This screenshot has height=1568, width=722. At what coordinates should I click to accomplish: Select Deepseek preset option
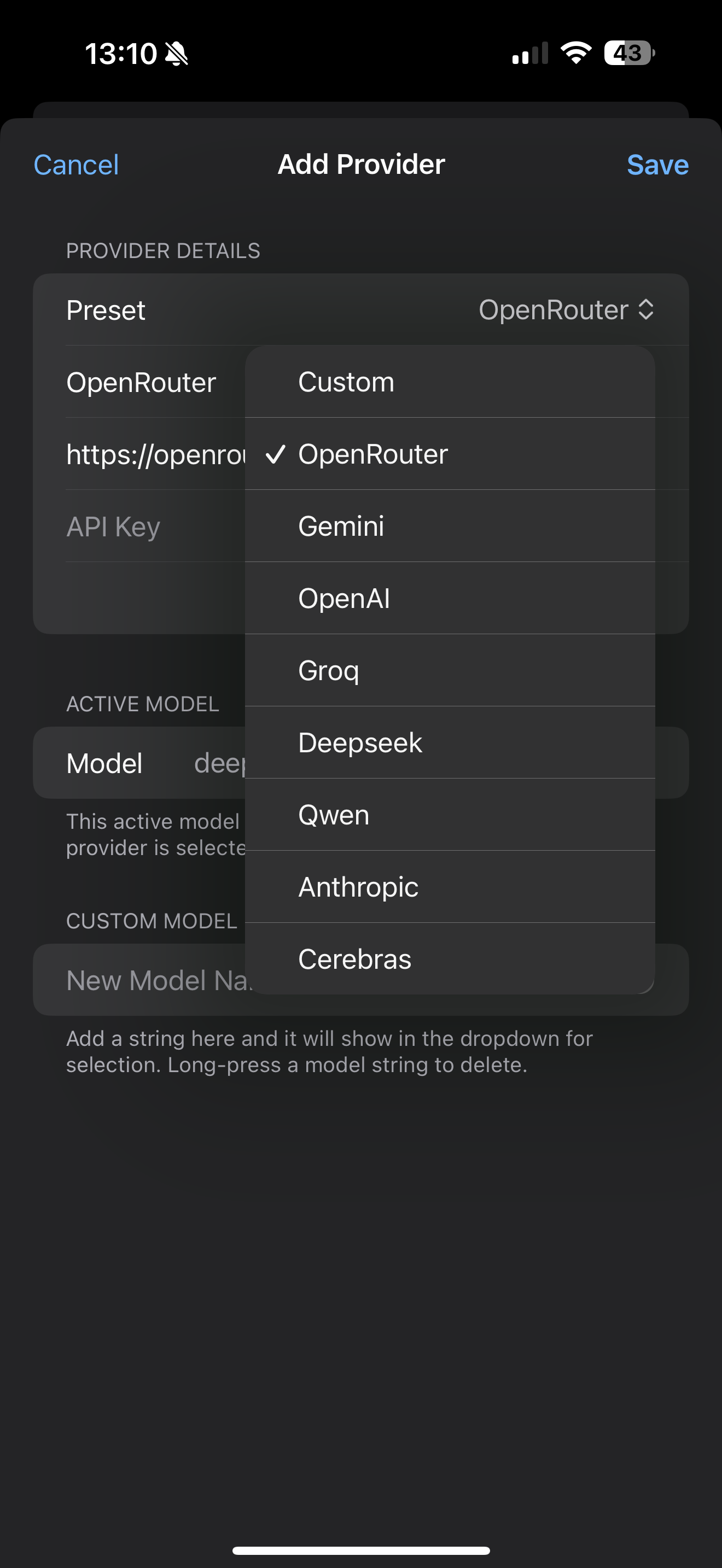pos(450,742)
